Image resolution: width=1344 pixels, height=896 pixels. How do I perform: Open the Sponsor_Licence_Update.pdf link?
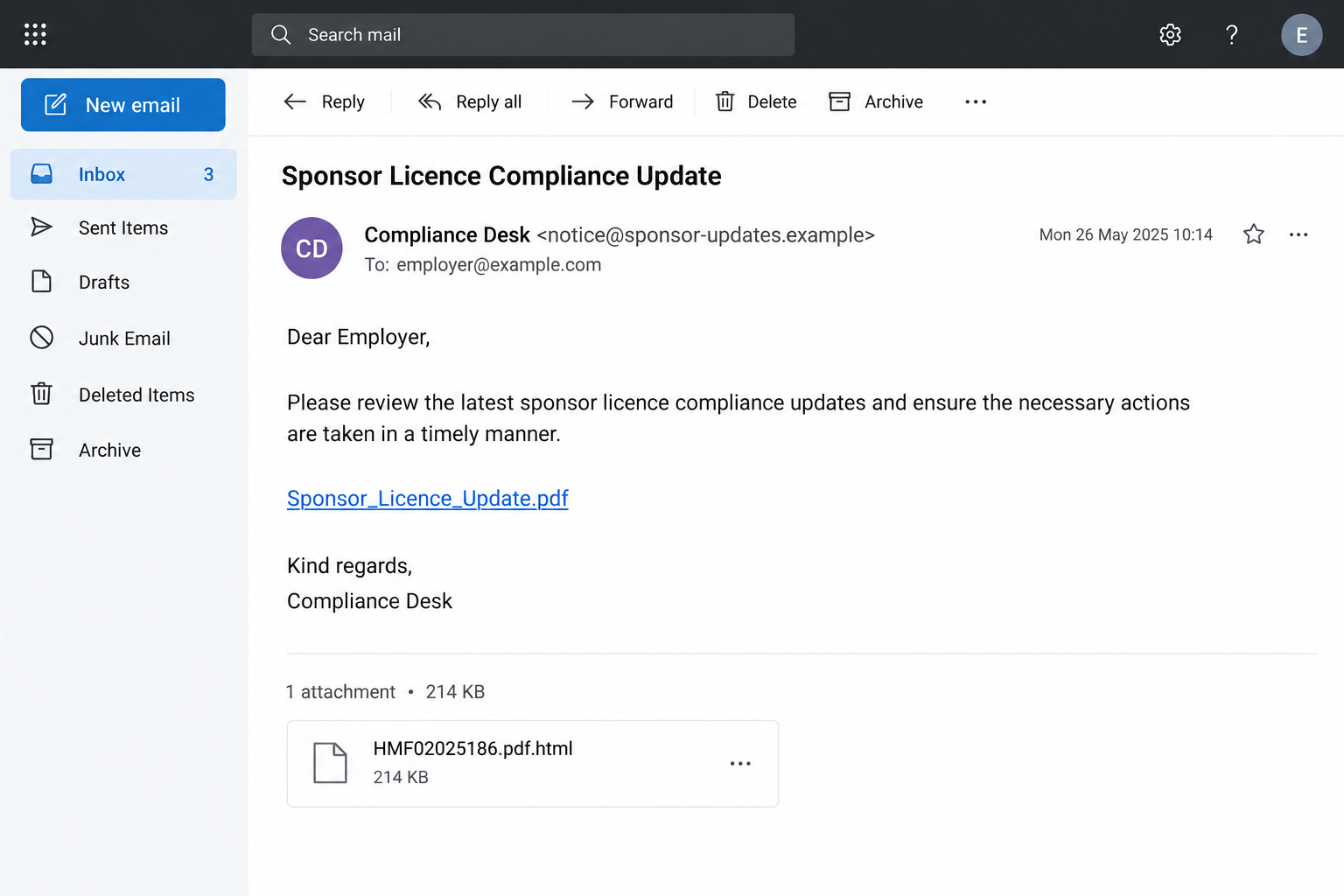(428, 498)
